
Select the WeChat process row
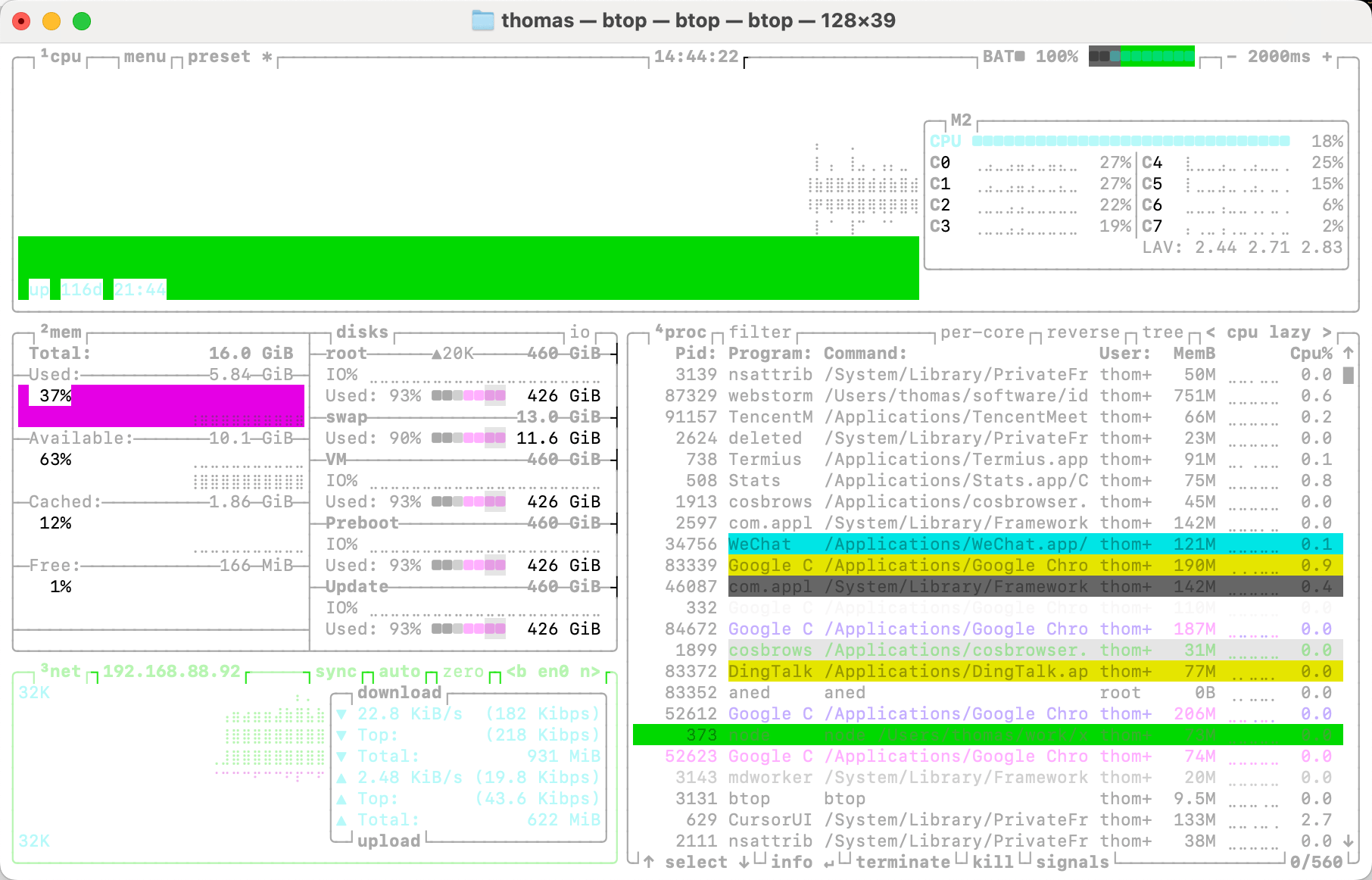point(988,545)
